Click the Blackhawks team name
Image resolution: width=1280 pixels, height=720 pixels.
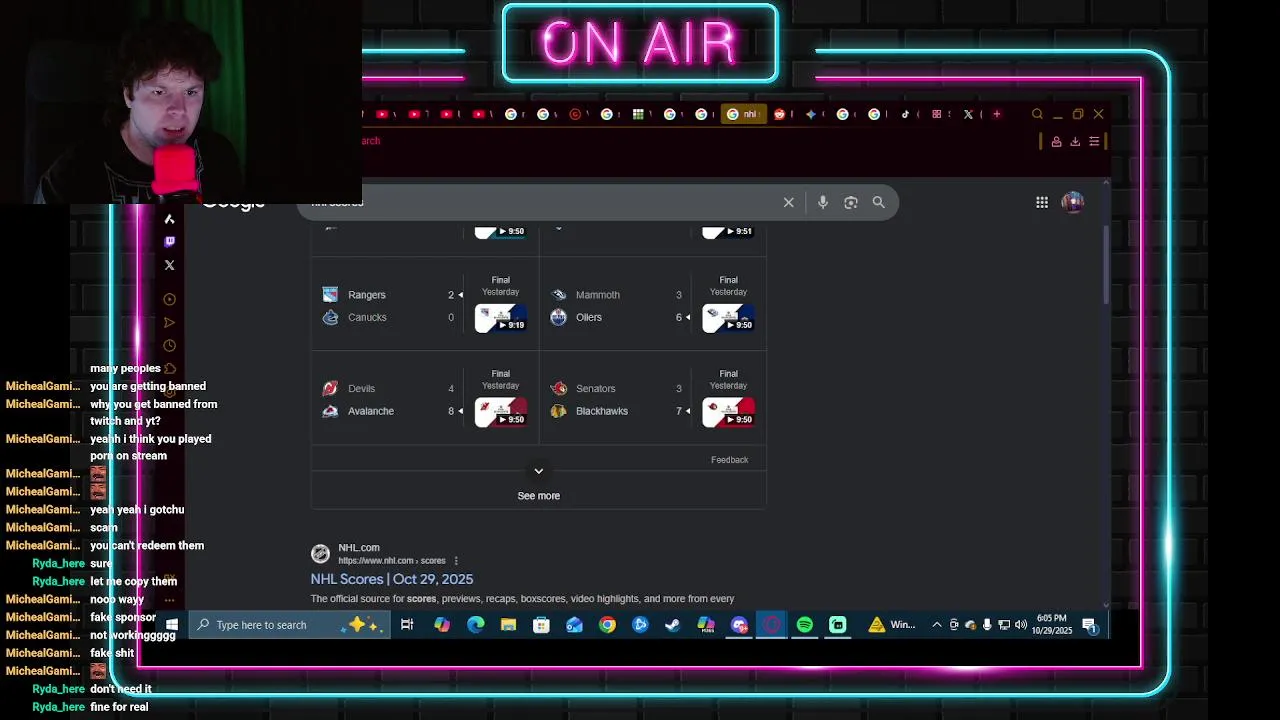click(x=602, y=411)
